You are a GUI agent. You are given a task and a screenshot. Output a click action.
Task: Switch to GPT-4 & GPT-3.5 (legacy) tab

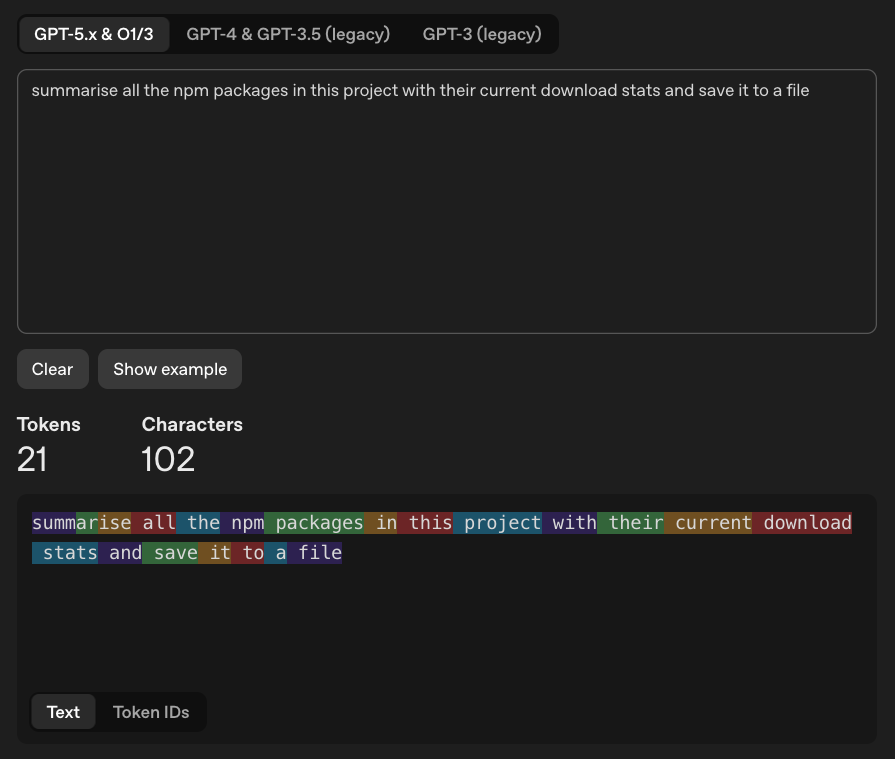(x=288, y=34)
